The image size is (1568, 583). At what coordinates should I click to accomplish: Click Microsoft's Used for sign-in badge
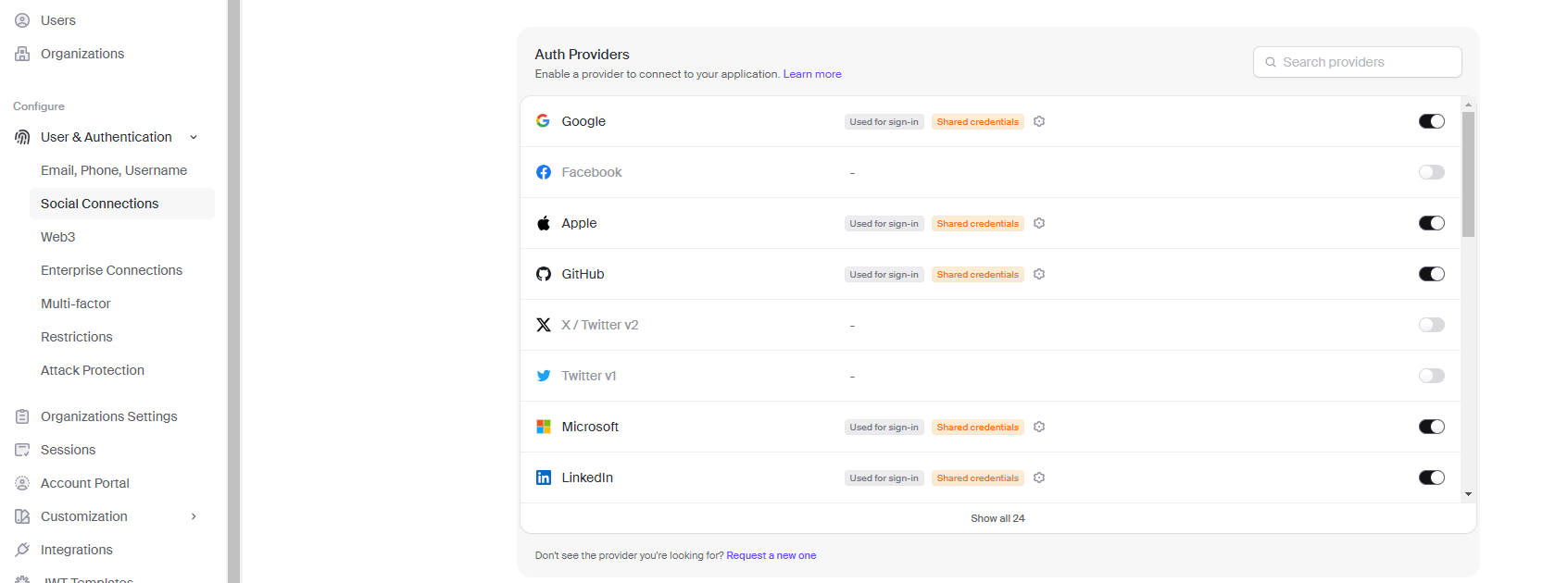coord(884,427)
